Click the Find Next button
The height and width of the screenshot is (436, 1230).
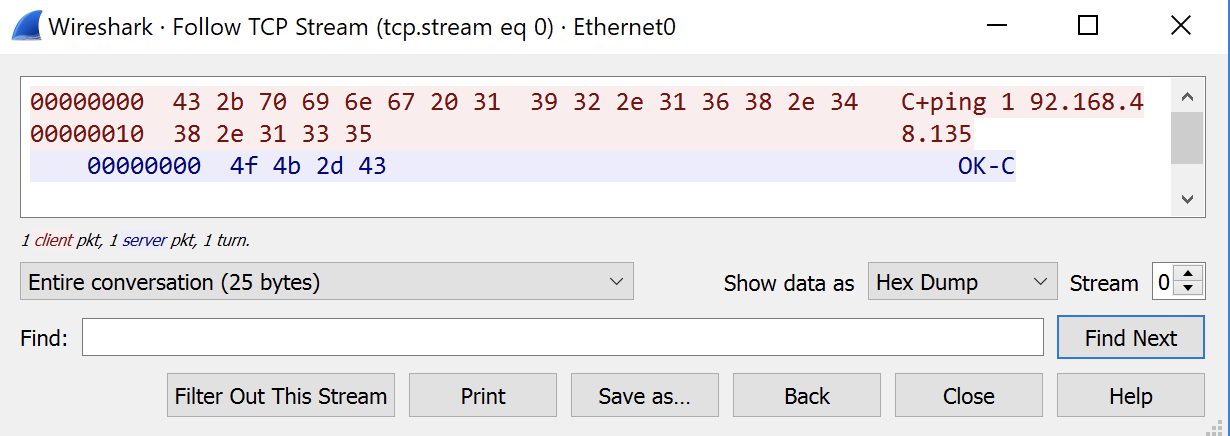[x=1131, y=338]
